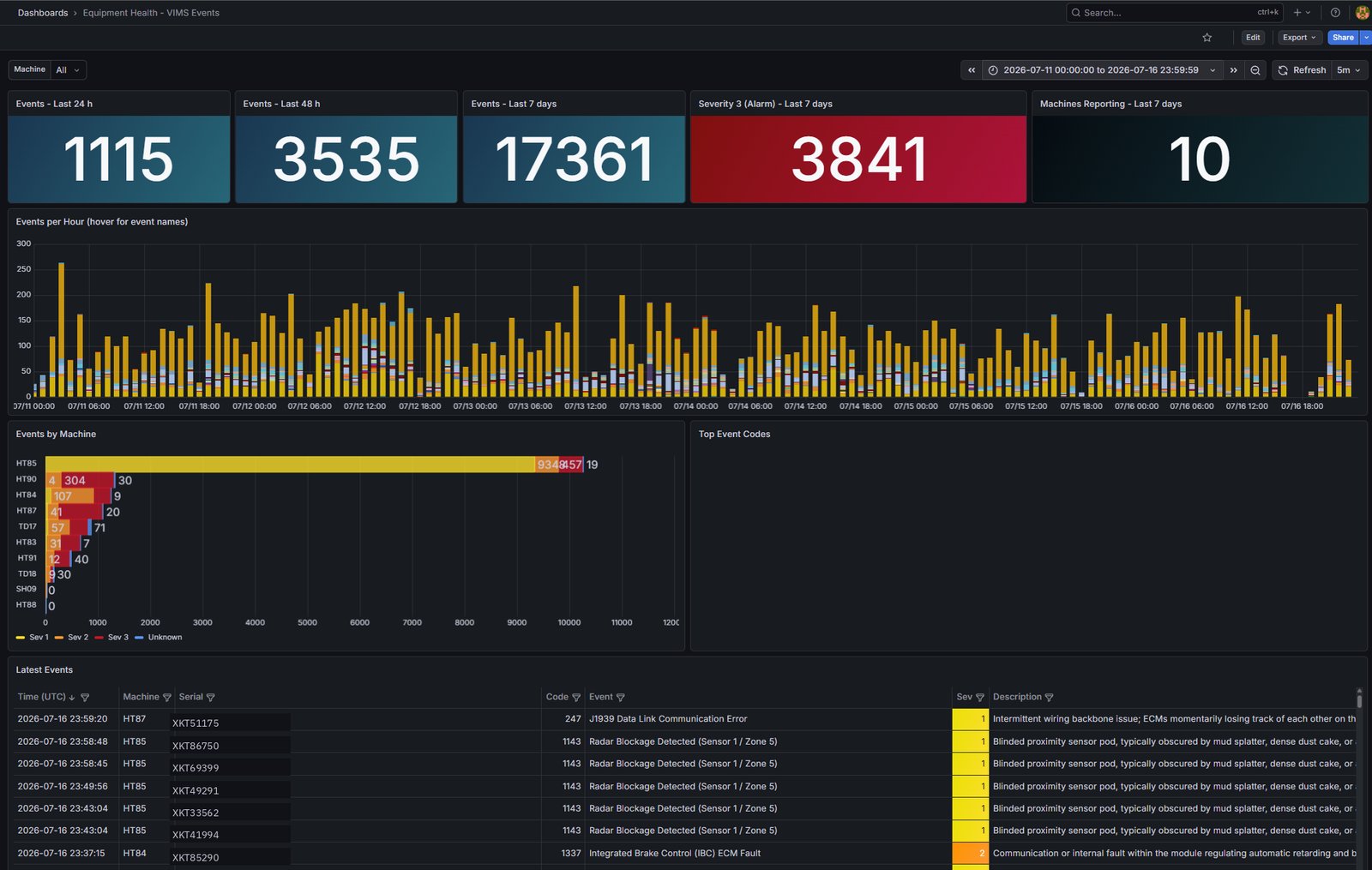This screenshot has width=1372, height=870.
Task: Open Events - Last 48 h panel title
Action: [281, 104]
